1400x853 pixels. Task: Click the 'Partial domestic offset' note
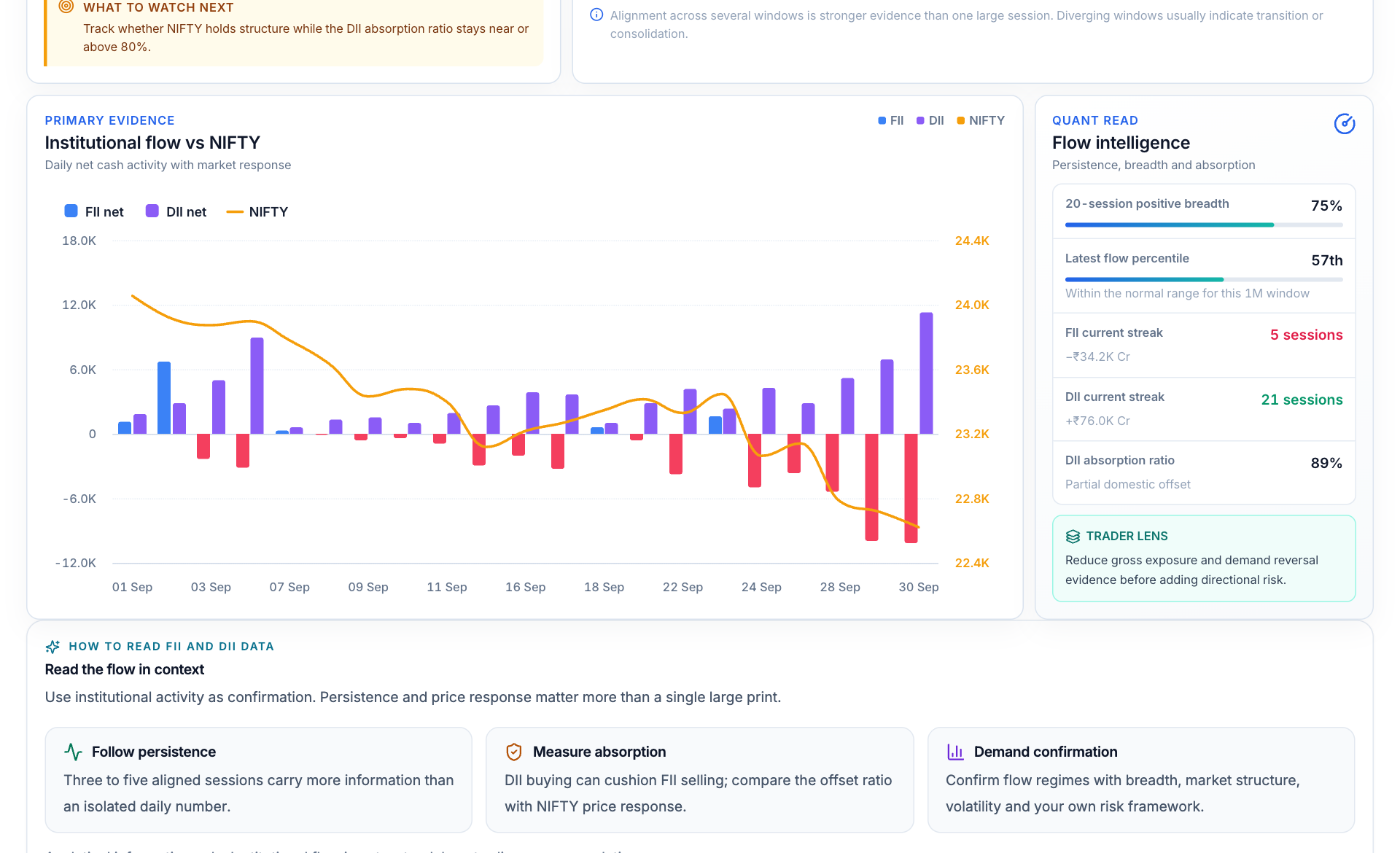(x=1127, y=484)
